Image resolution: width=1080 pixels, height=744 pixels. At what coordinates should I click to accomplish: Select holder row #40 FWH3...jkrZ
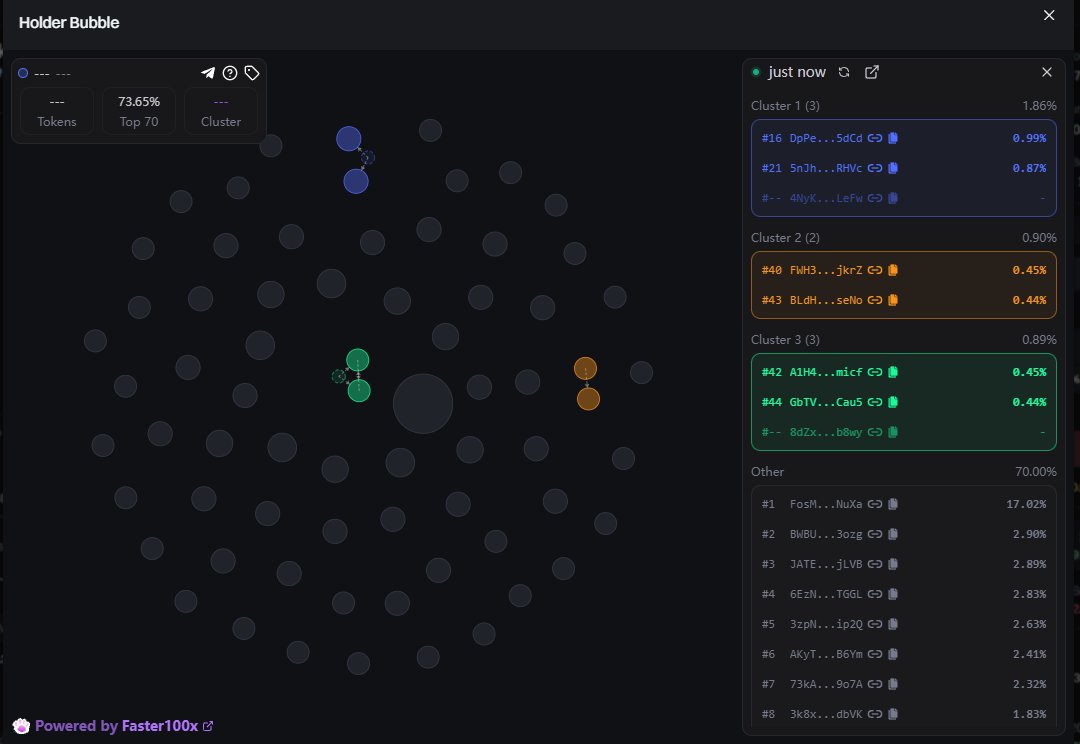904,270
